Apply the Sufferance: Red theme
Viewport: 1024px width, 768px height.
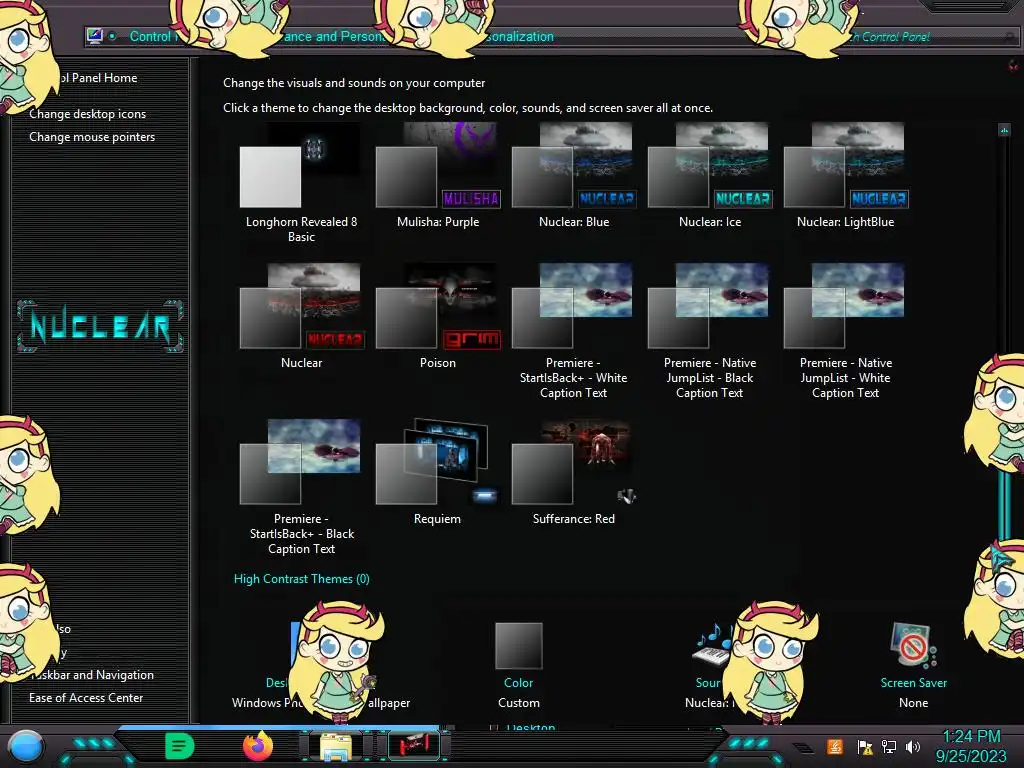[x=573, y=473]
